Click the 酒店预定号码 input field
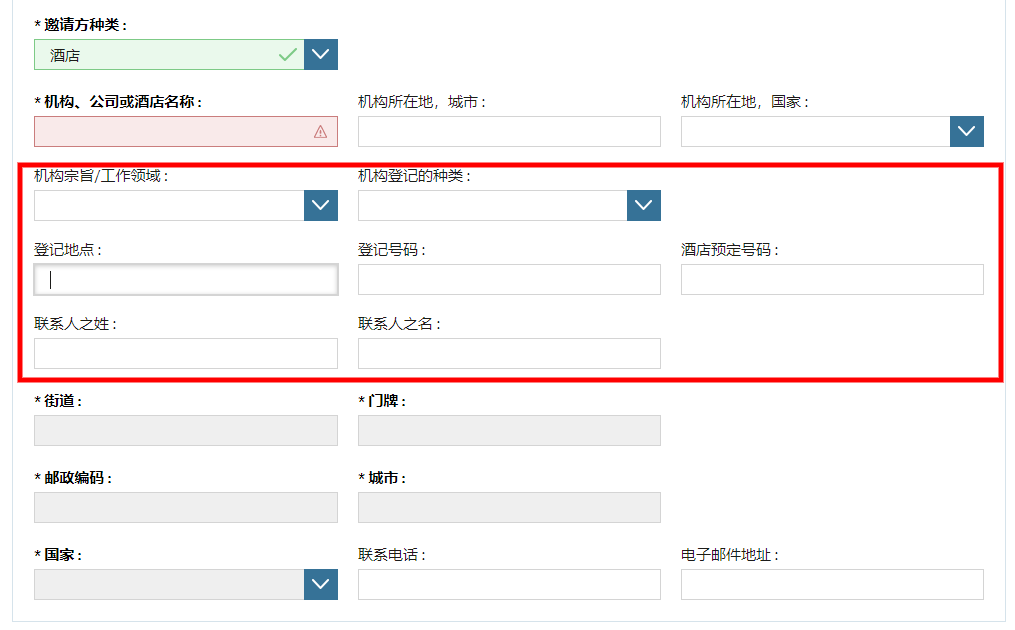The image size is (1015, 630). tap(832, 280)
